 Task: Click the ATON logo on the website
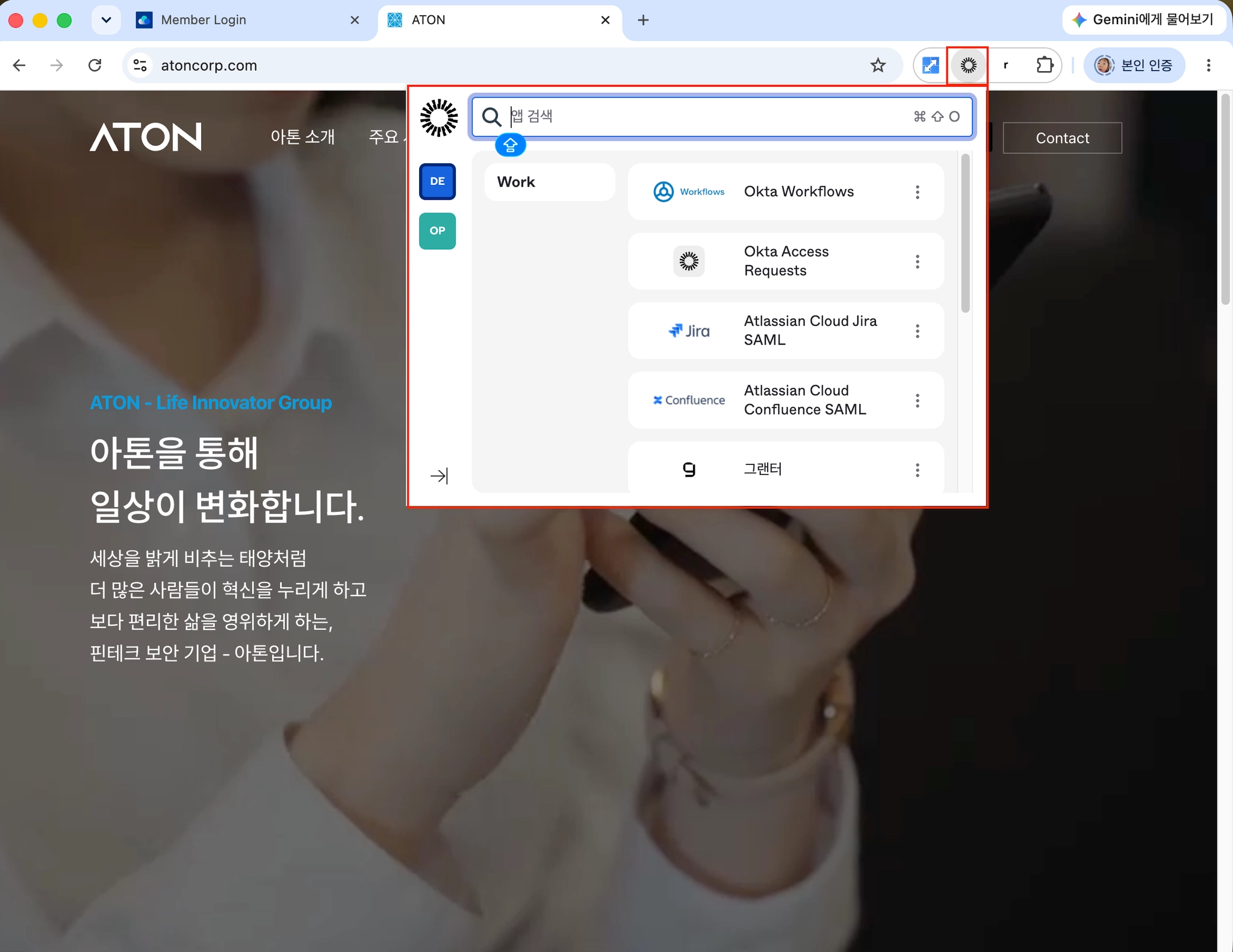146,137
